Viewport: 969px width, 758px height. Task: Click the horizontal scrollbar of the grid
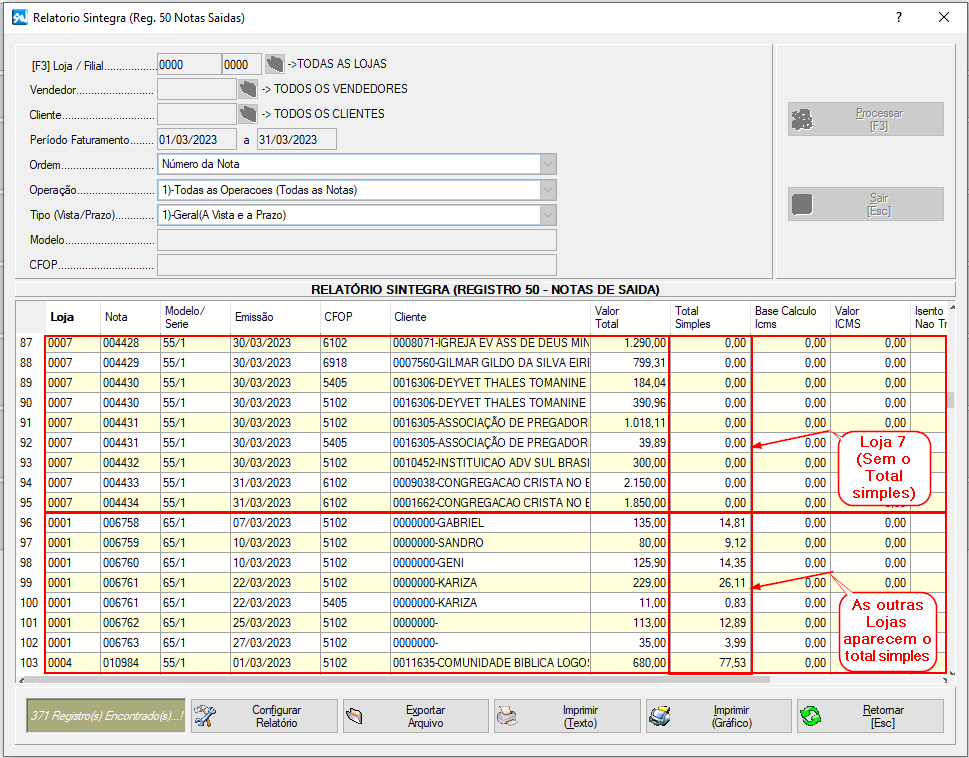pyautogui.click(x=396, y=680)
